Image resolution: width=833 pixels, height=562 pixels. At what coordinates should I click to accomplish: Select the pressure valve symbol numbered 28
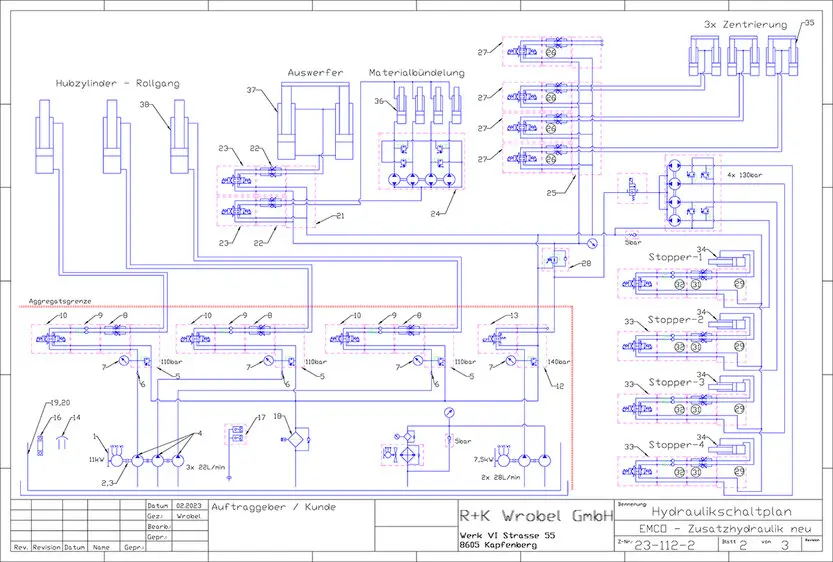click(x=548, y=260)
